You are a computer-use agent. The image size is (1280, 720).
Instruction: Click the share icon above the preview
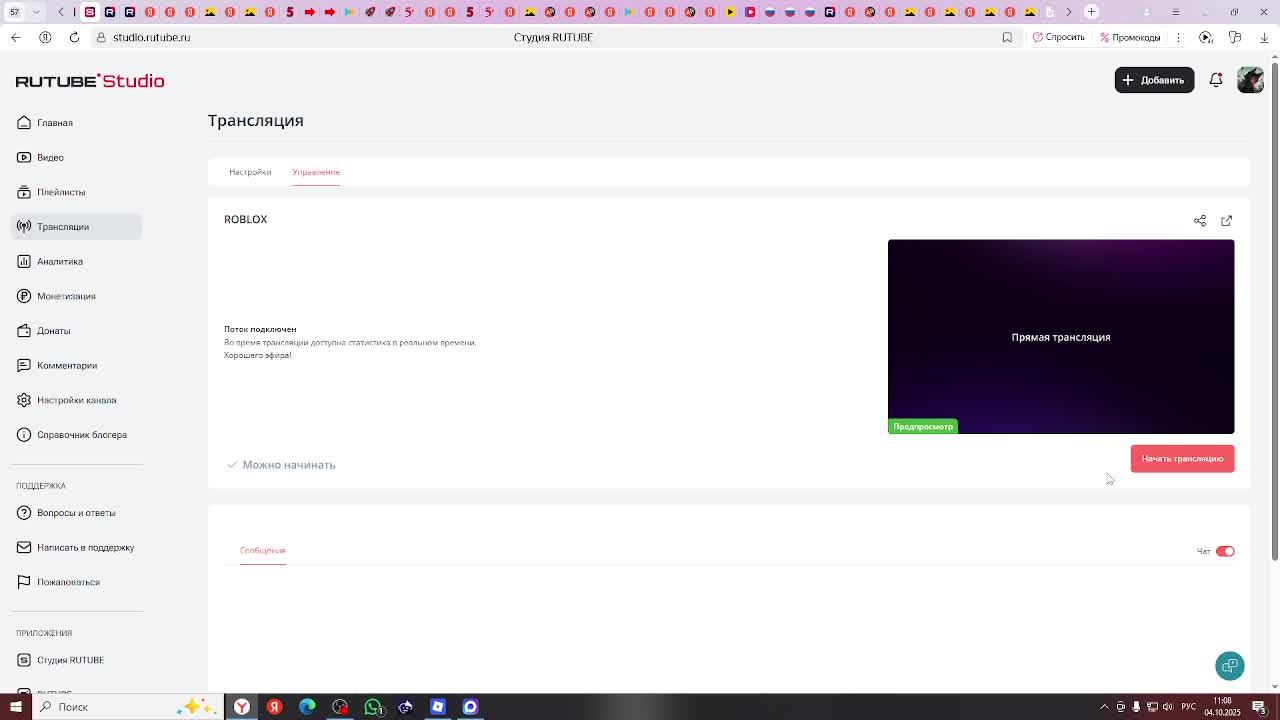tap(1200, 220)
